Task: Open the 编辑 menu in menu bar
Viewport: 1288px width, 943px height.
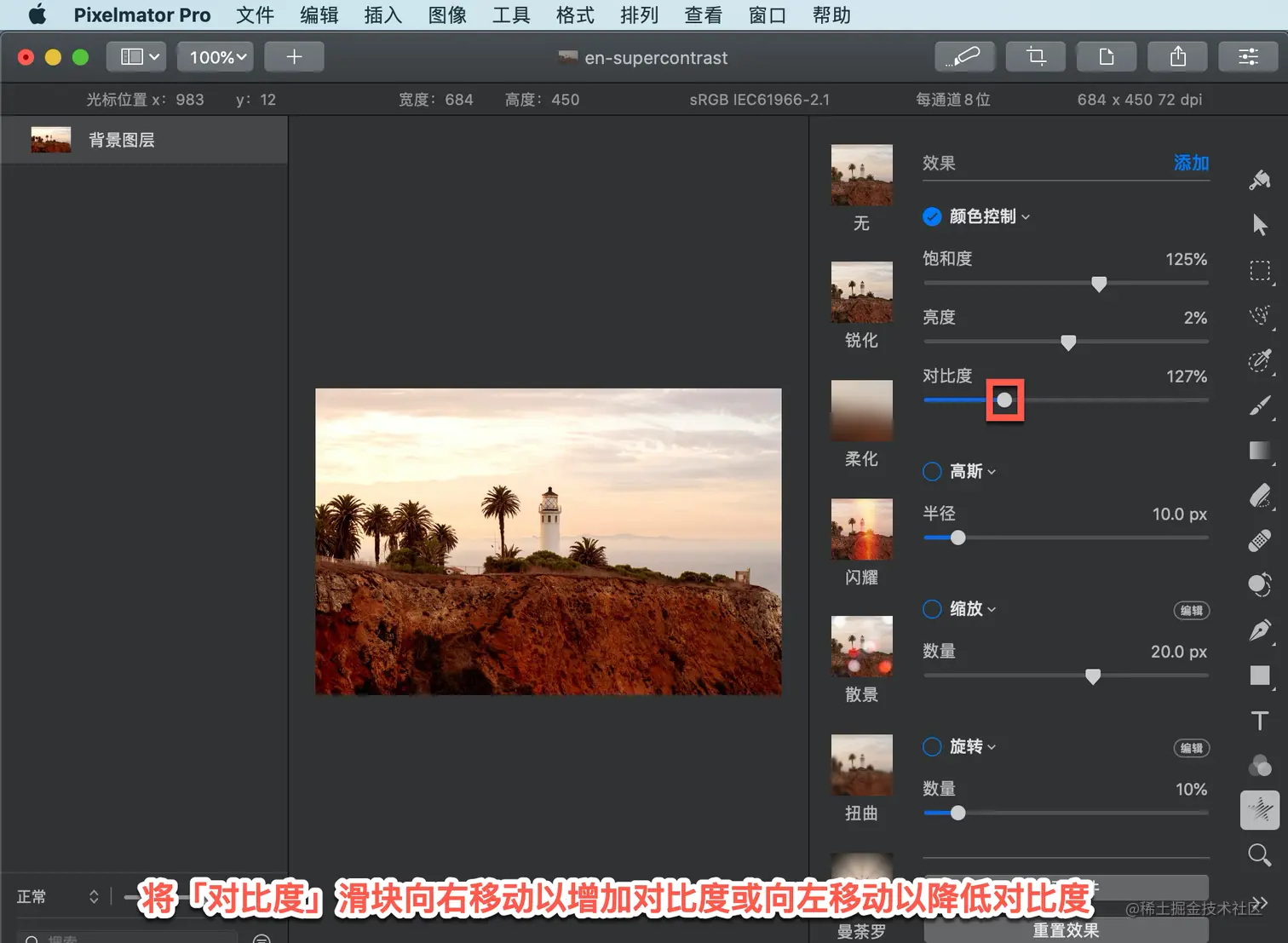Action: (319, 14)
